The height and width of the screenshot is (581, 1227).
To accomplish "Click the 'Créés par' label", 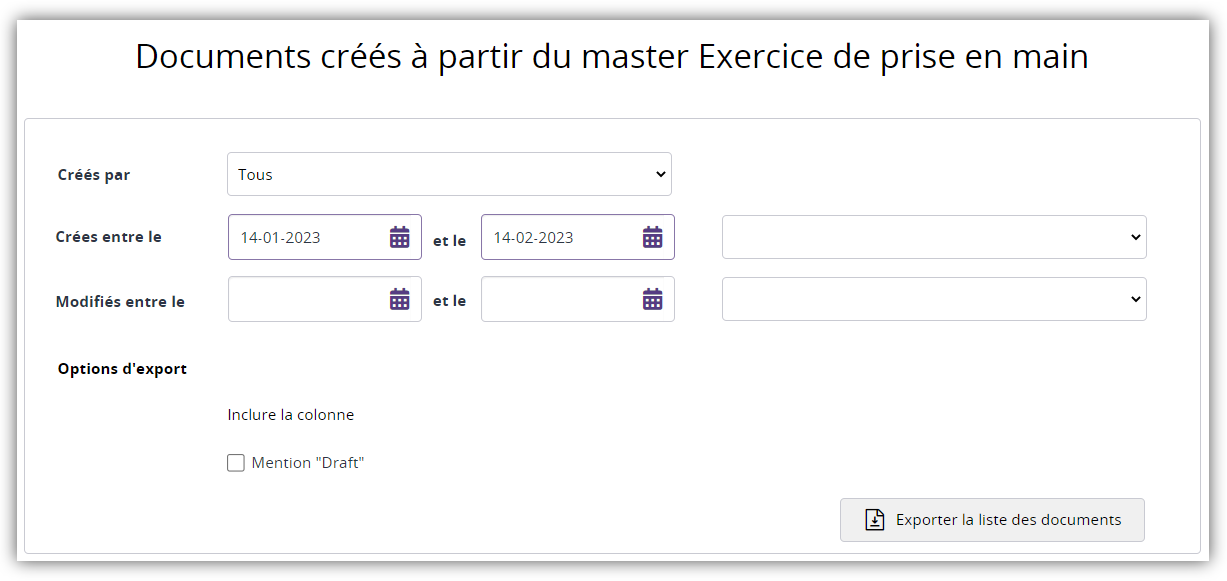I will (x=94, y=175).
